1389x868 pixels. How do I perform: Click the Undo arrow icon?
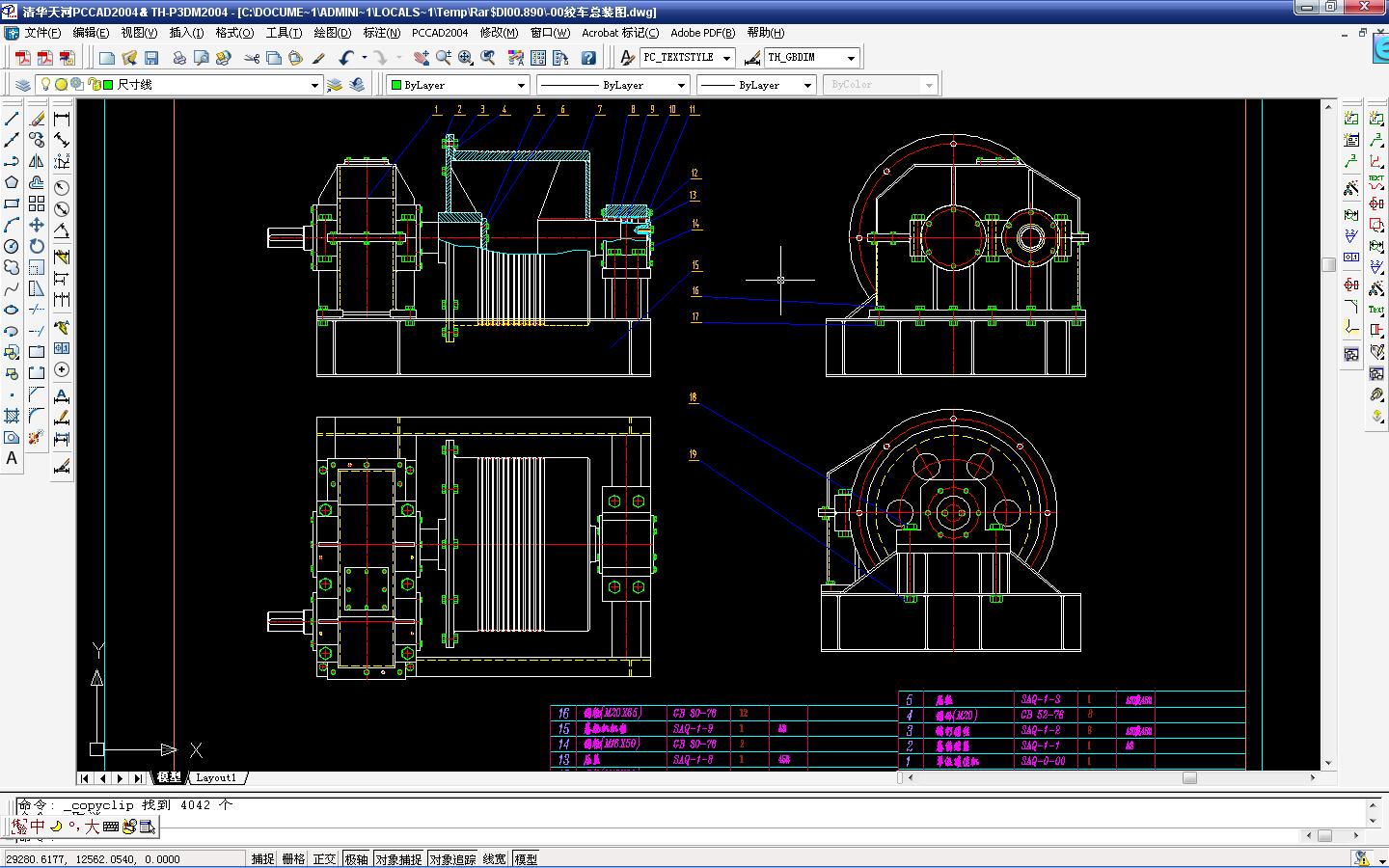[345, 58]
